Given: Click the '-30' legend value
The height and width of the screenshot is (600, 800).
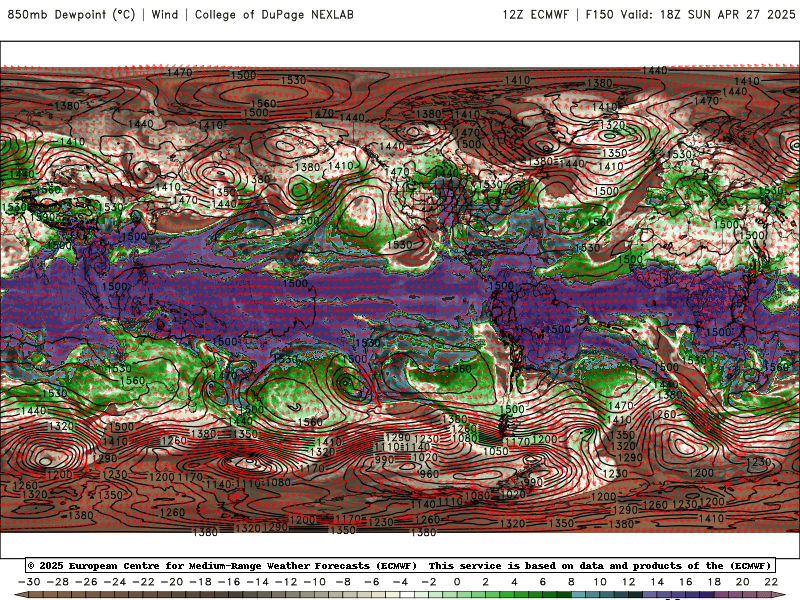Looking at the screenshot, I should 29,582.
